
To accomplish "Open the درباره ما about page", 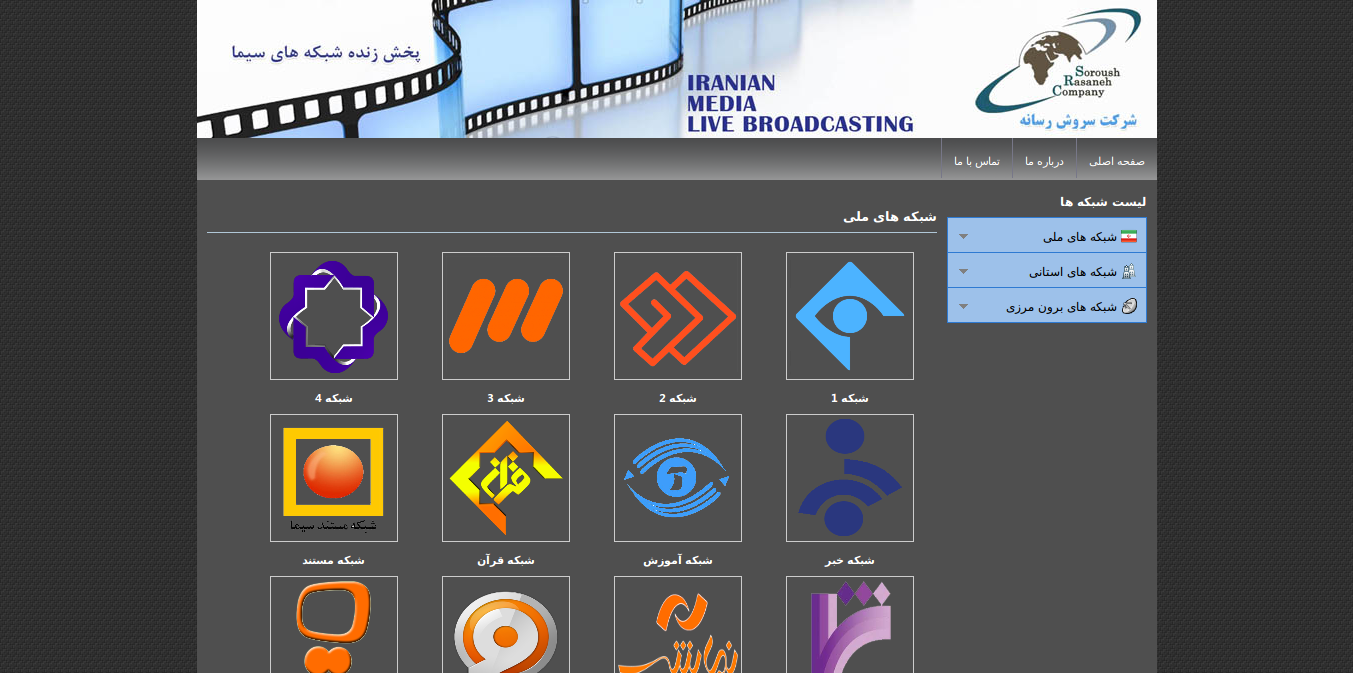I will tap(1044, 161).
